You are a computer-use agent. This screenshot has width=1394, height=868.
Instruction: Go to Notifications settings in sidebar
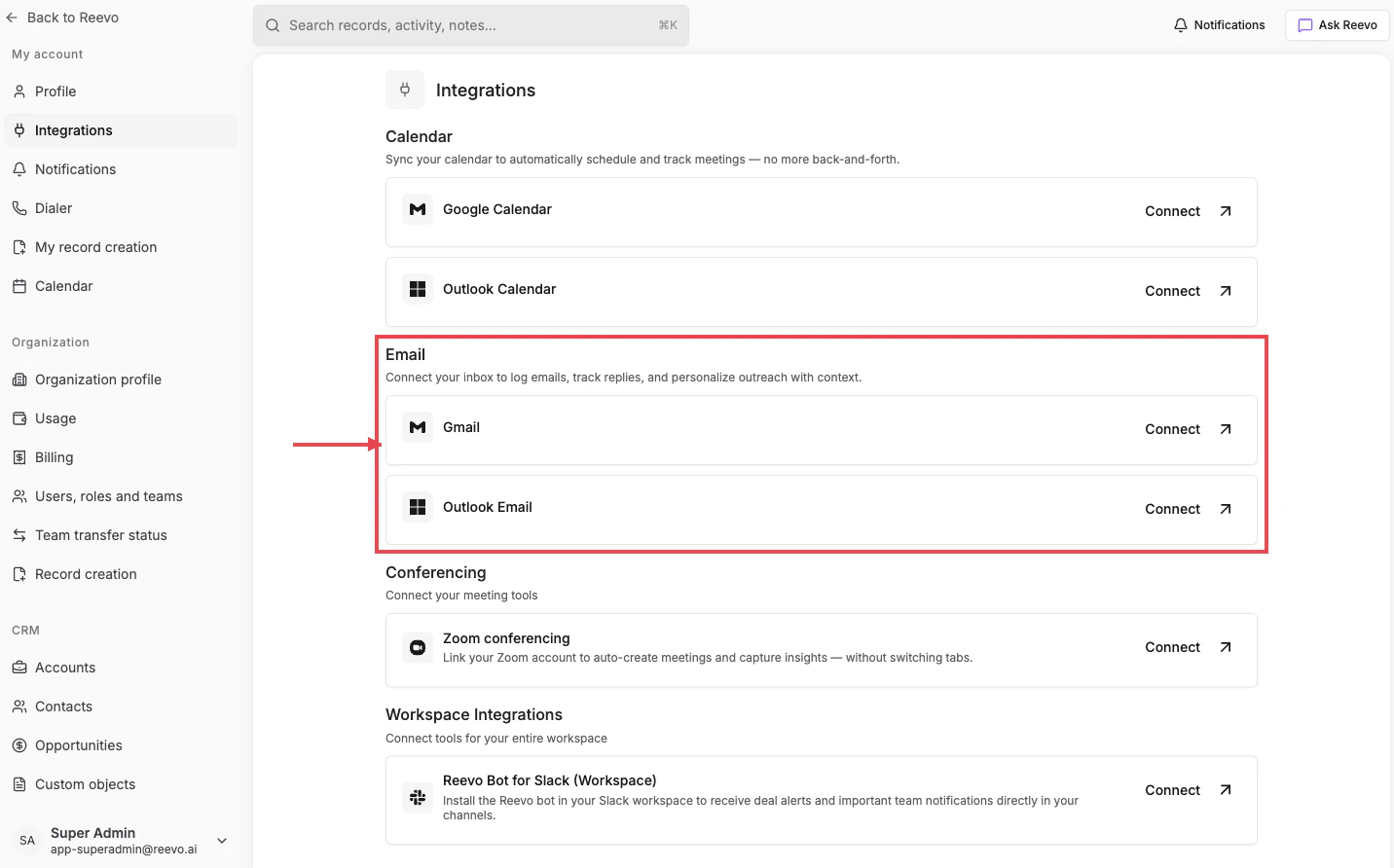(121, 169)
